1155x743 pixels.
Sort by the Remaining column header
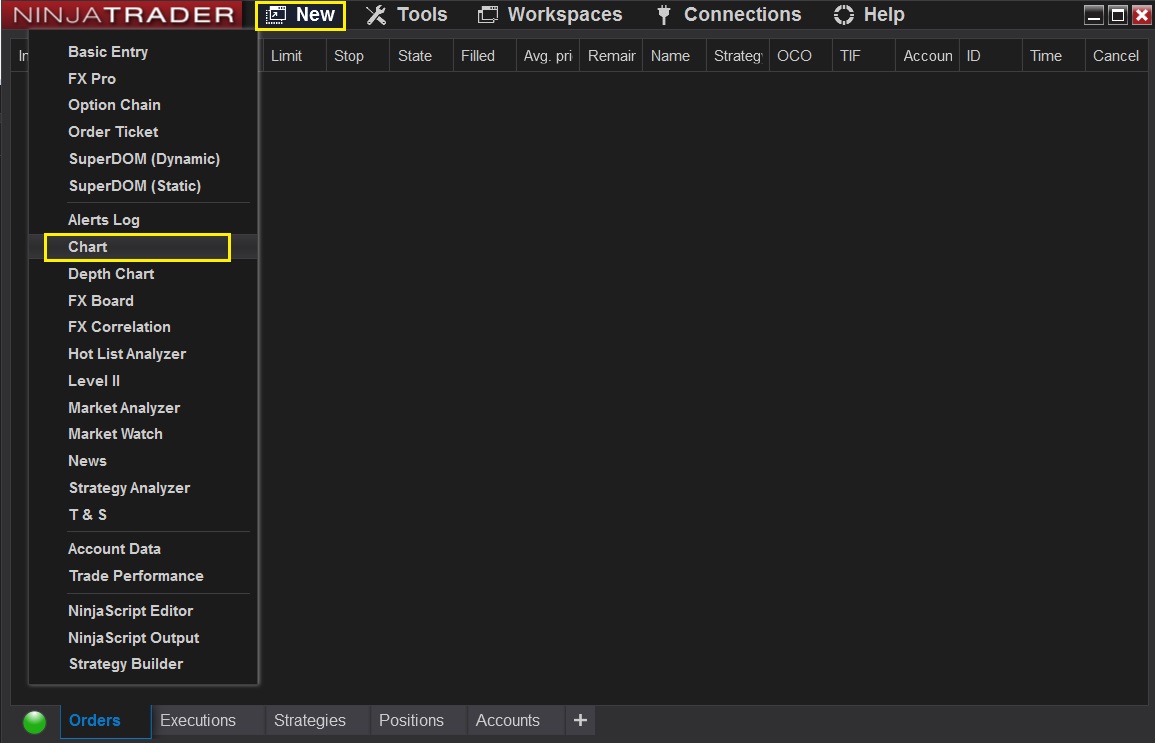point(611,56)
